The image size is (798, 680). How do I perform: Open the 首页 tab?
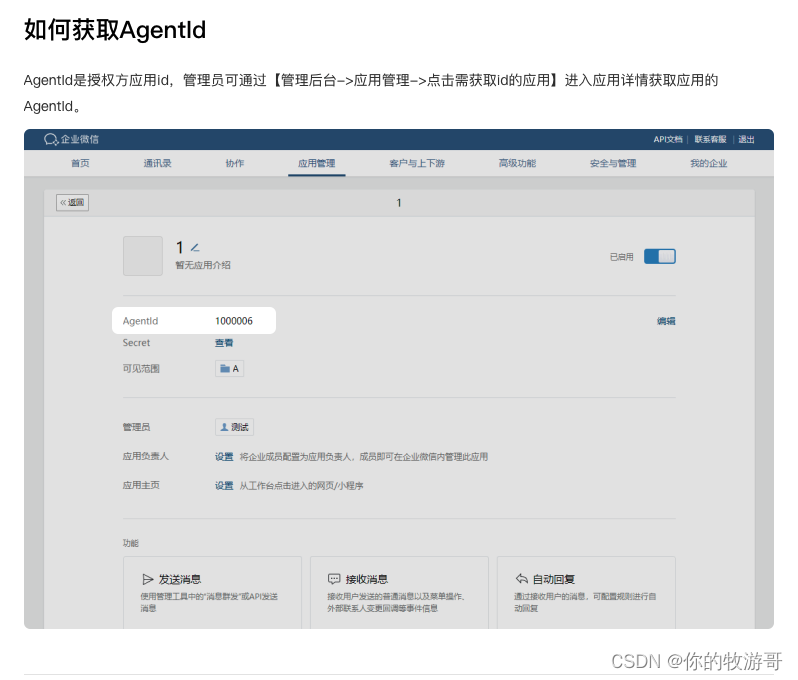coord(80,163)
